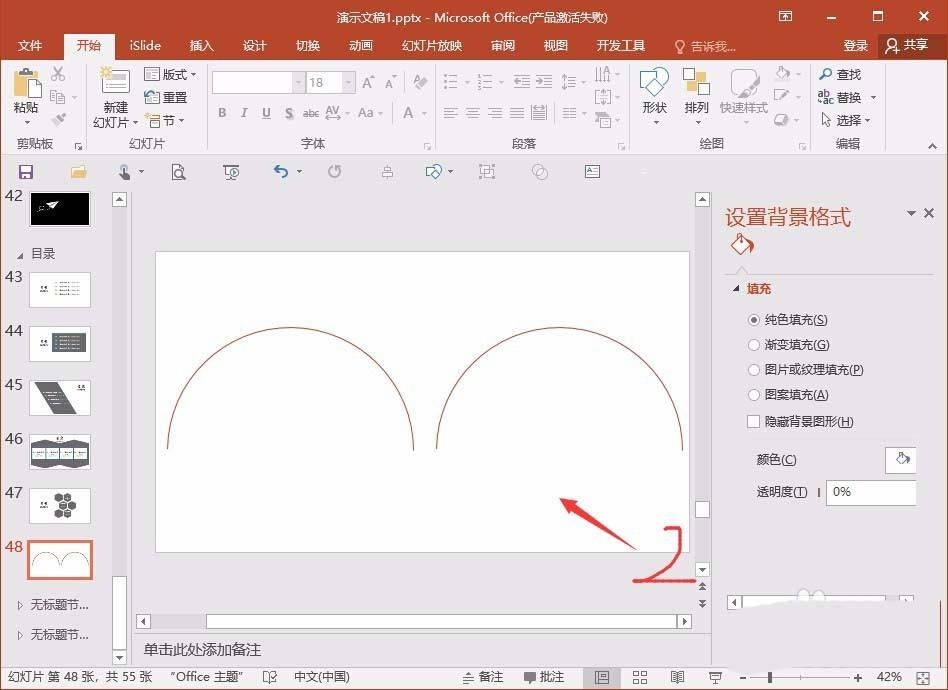Enable the 隐藏背景图形 checkbox
The height and width of the screenshot is (690, 948).
pos(754,421)
